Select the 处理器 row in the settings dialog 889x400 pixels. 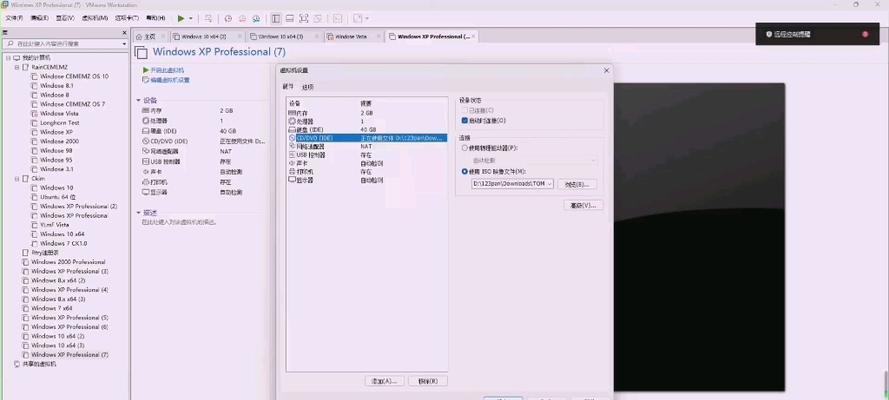[x=367, y=121]
